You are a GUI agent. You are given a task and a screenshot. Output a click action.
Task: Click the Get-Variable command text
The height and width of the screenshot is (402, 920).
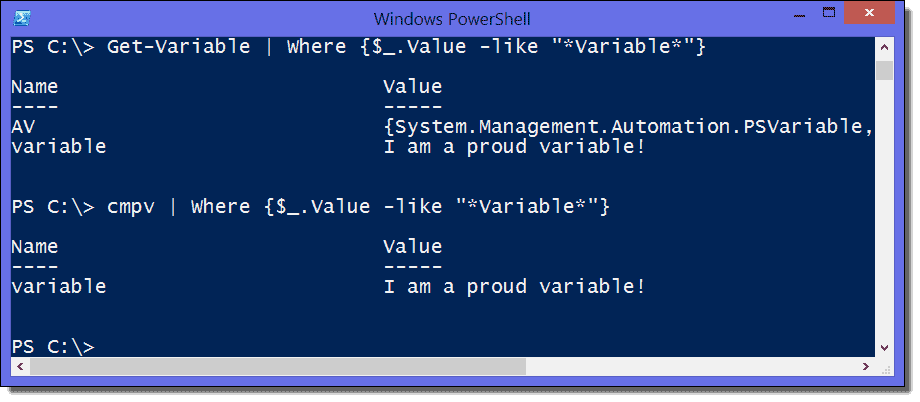pos(178,47)
